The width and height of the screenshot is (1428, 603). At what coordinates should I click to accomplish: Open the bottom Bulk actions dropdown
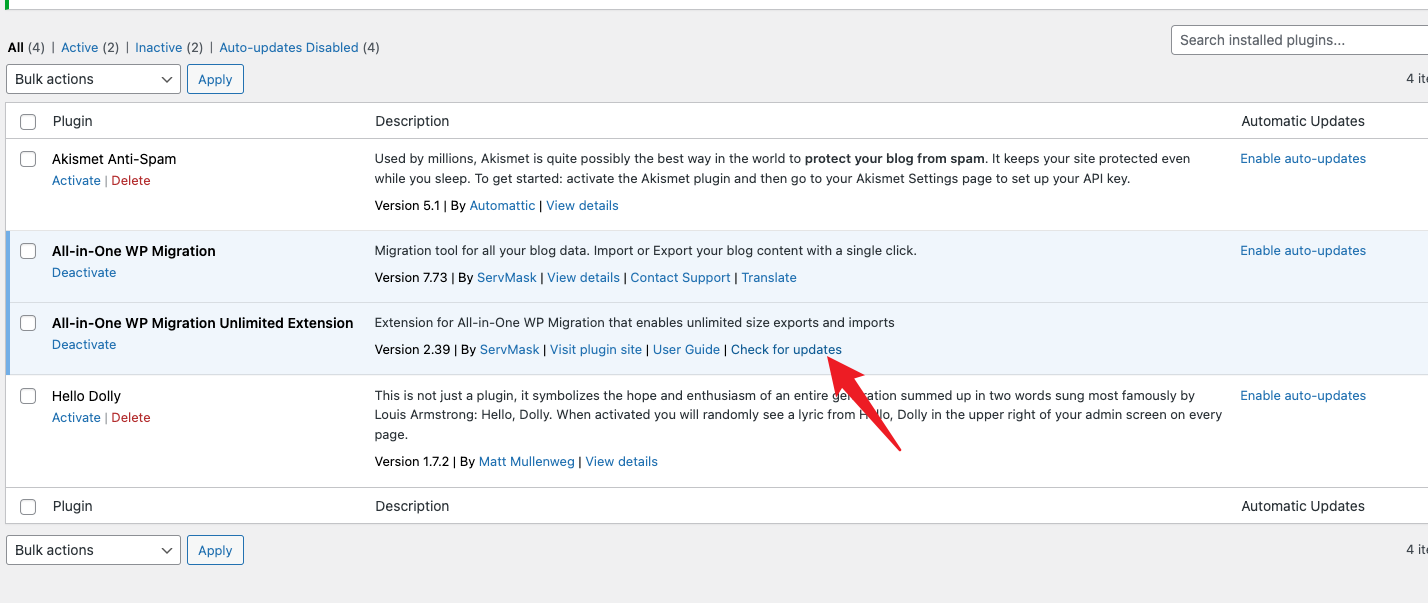click(93, 550)
